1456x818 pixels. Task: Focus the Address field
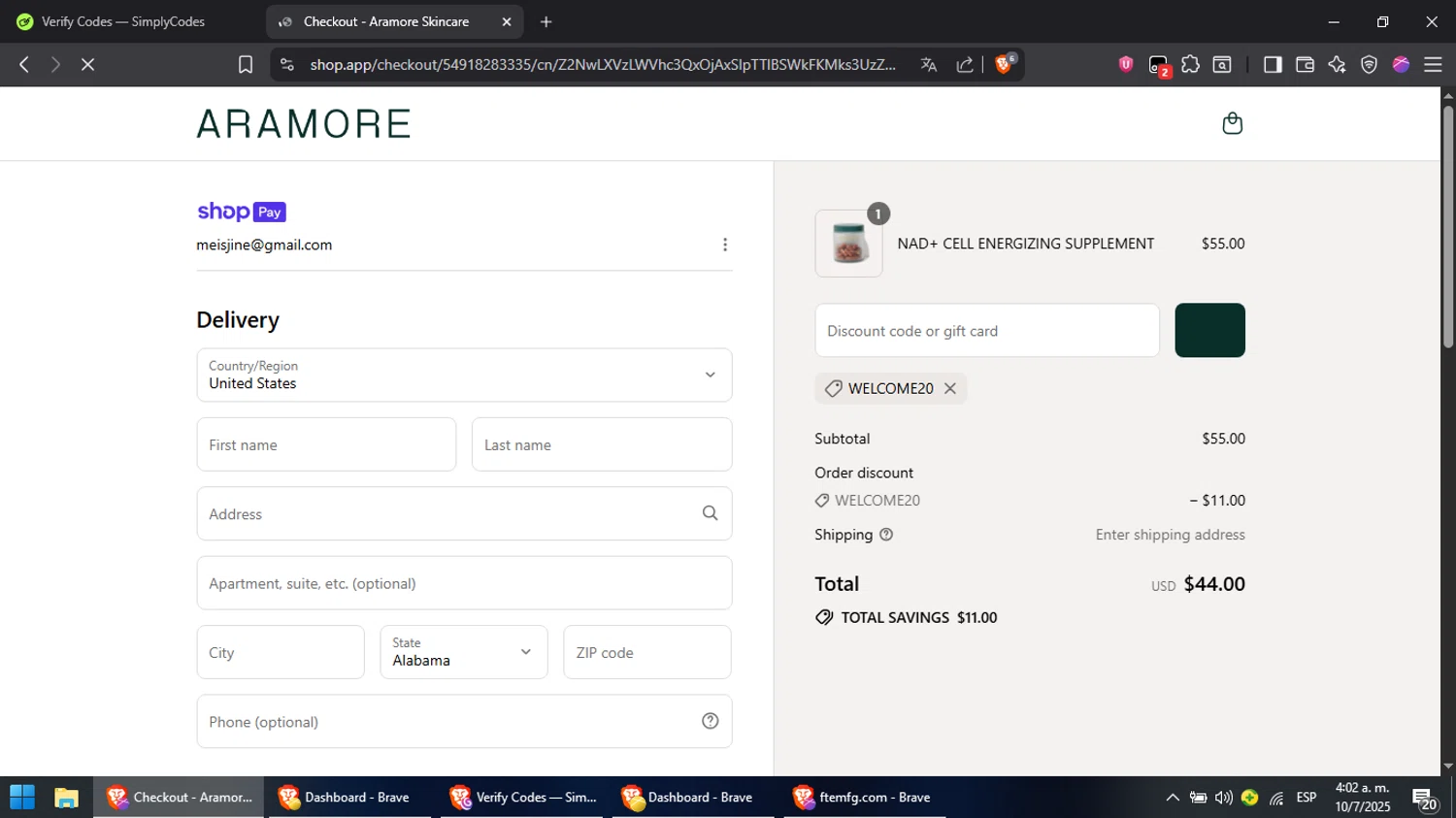click(x=464, y=513)
